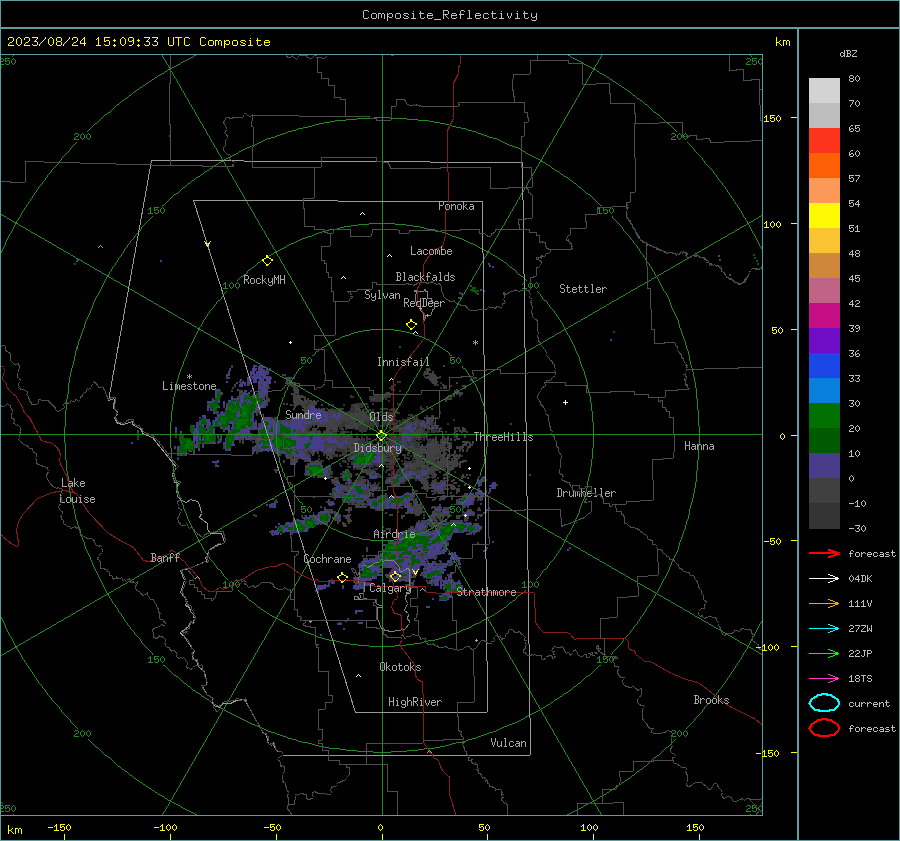Click the Ponoka city label
Image resolution: width=900 pixels, height=841 pixels.
tap(456, 206)
